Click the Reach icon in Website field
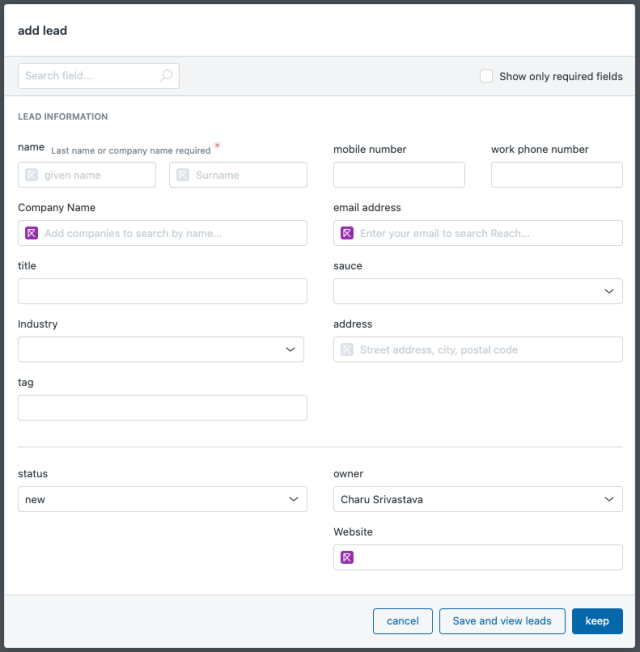 coord(347,557)
